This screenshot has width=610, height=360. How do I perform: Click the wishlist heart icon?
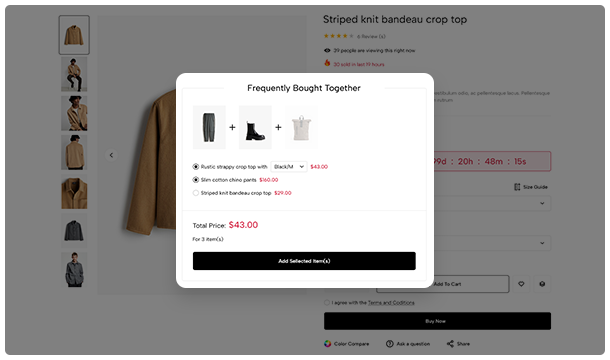coord(521,284)
